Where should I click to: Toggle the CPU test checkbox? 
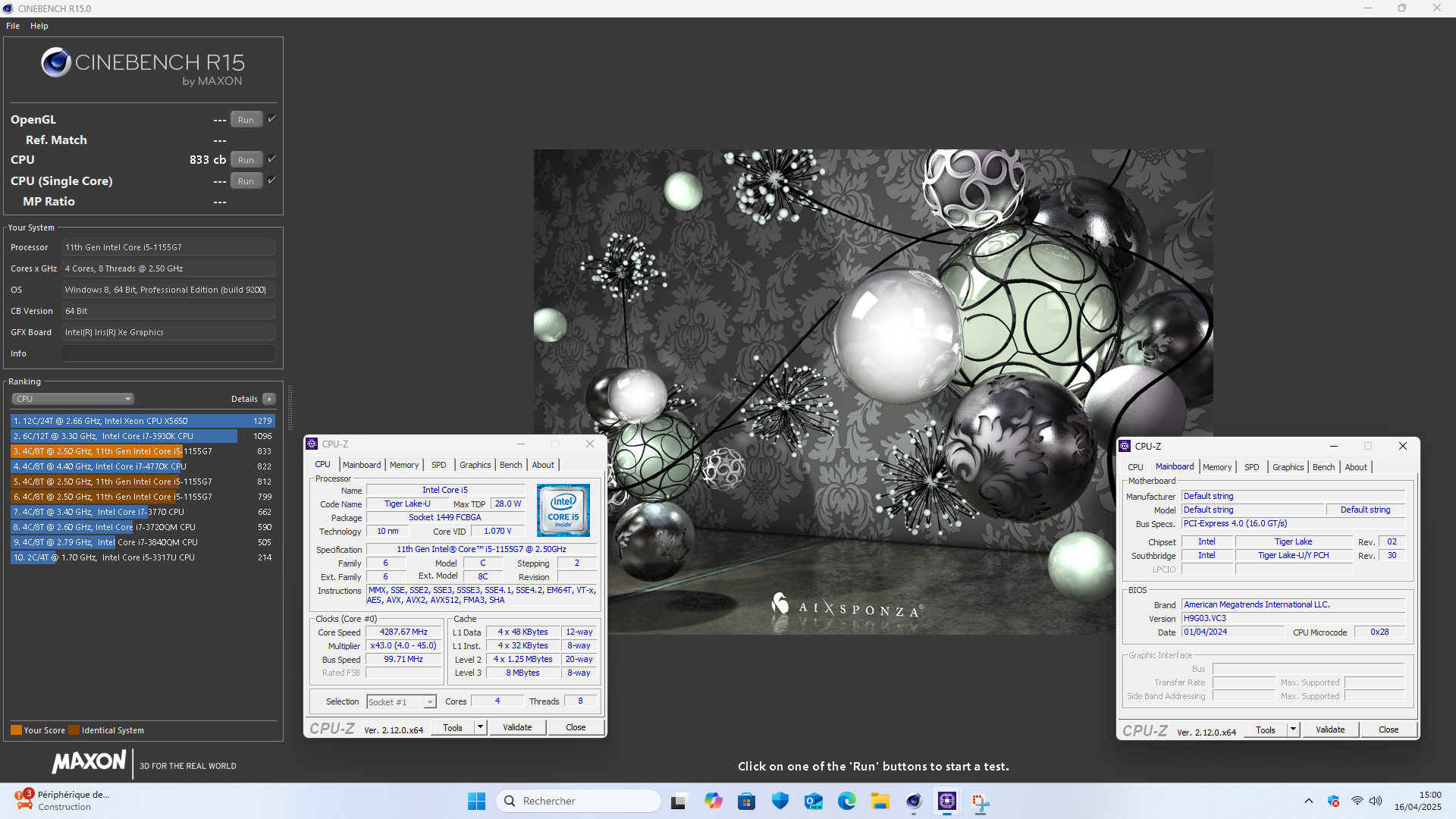271,159
